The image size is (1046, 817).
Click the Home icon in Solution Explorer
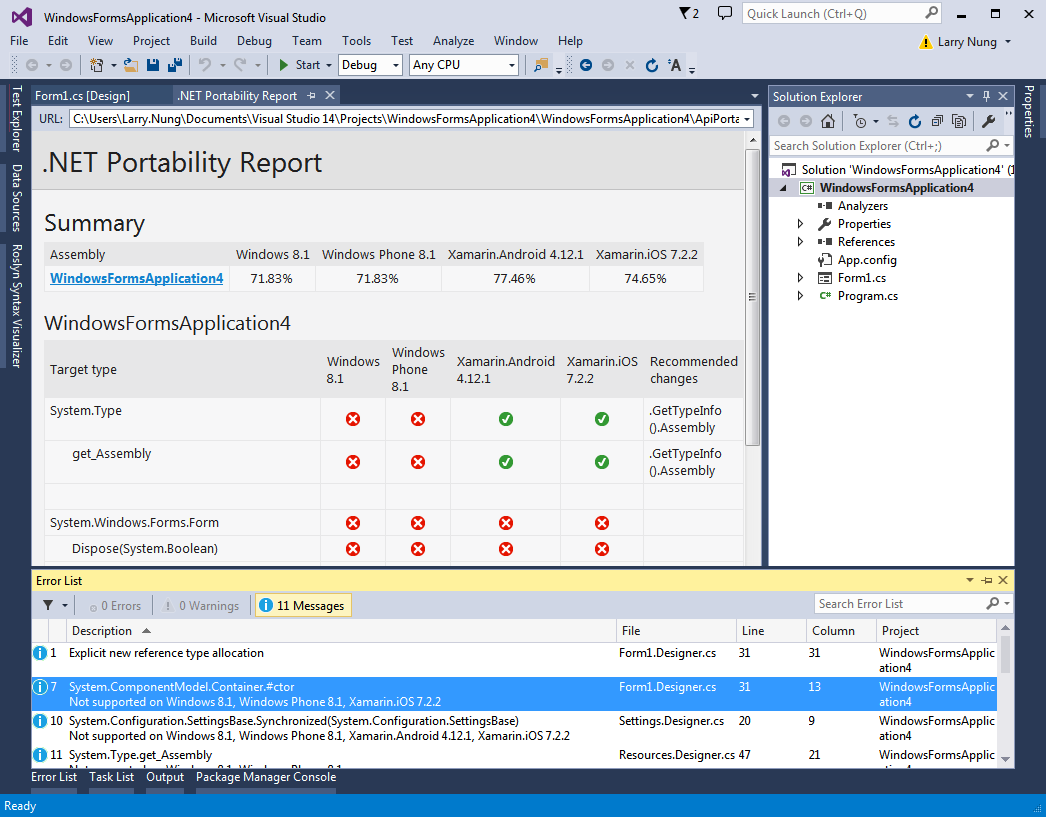point(828,121)
